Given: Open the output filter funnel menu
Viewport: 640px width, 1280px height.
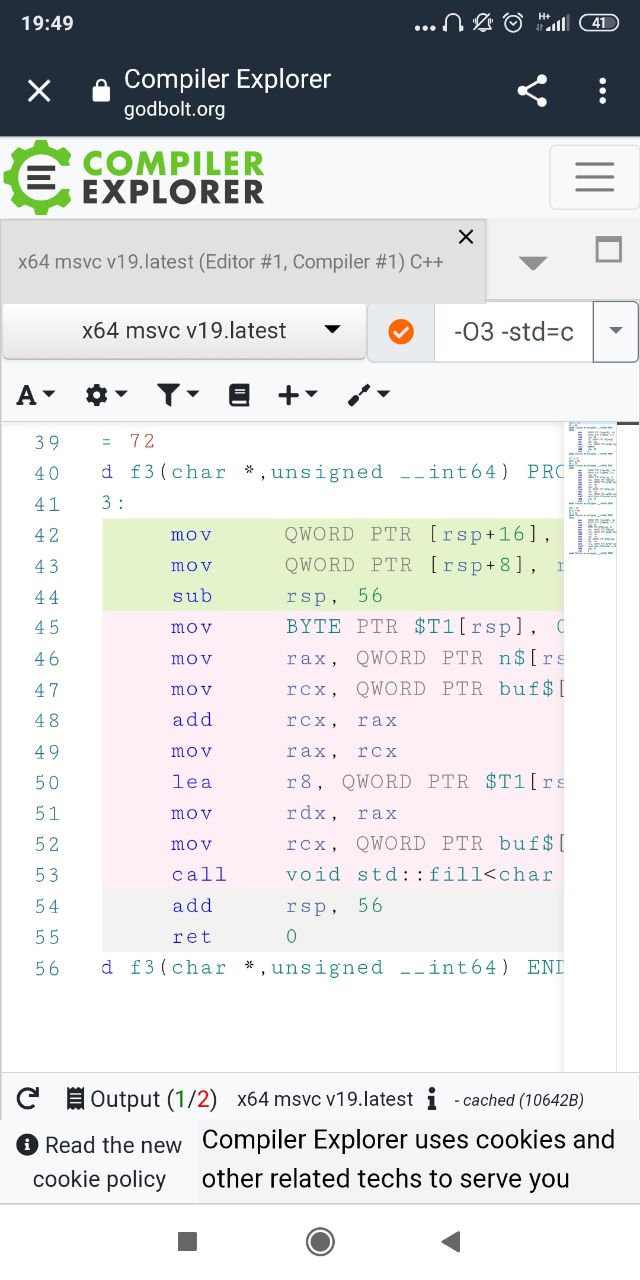Looking at the screenshot, I should [x=178, y=395].
